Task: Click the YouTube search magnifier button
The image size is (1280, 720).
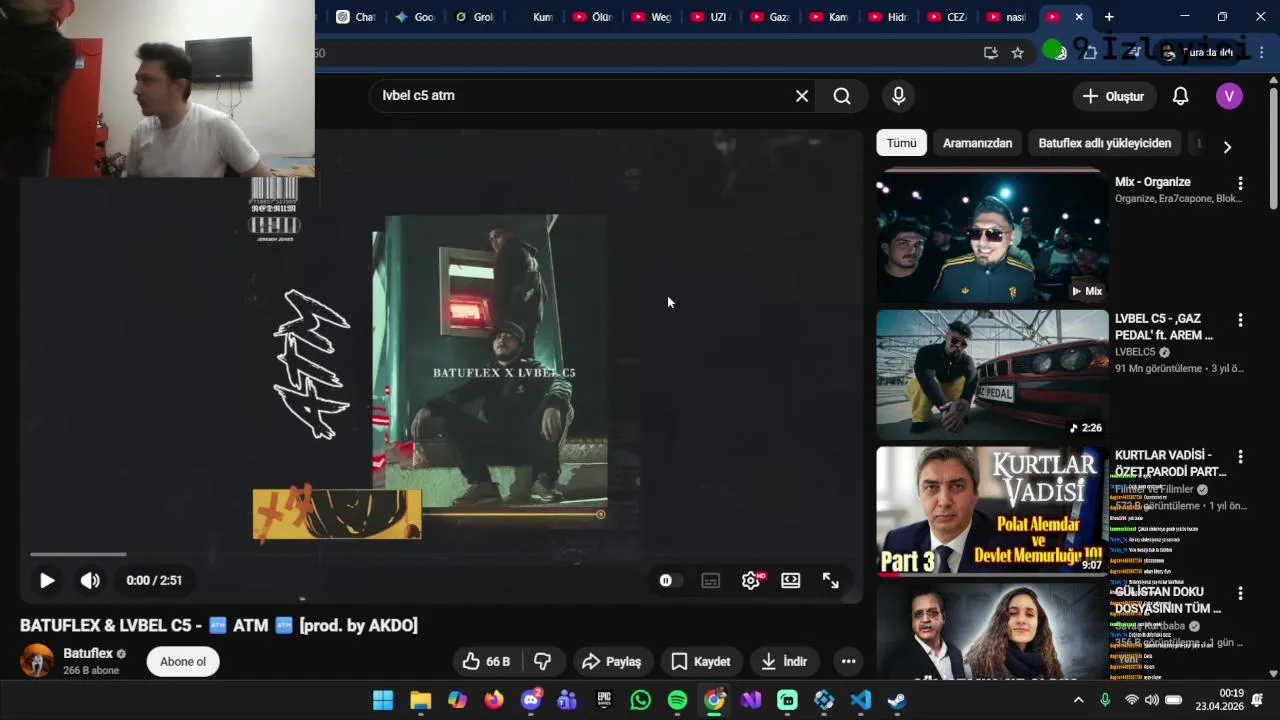Action: pos(842,96)
